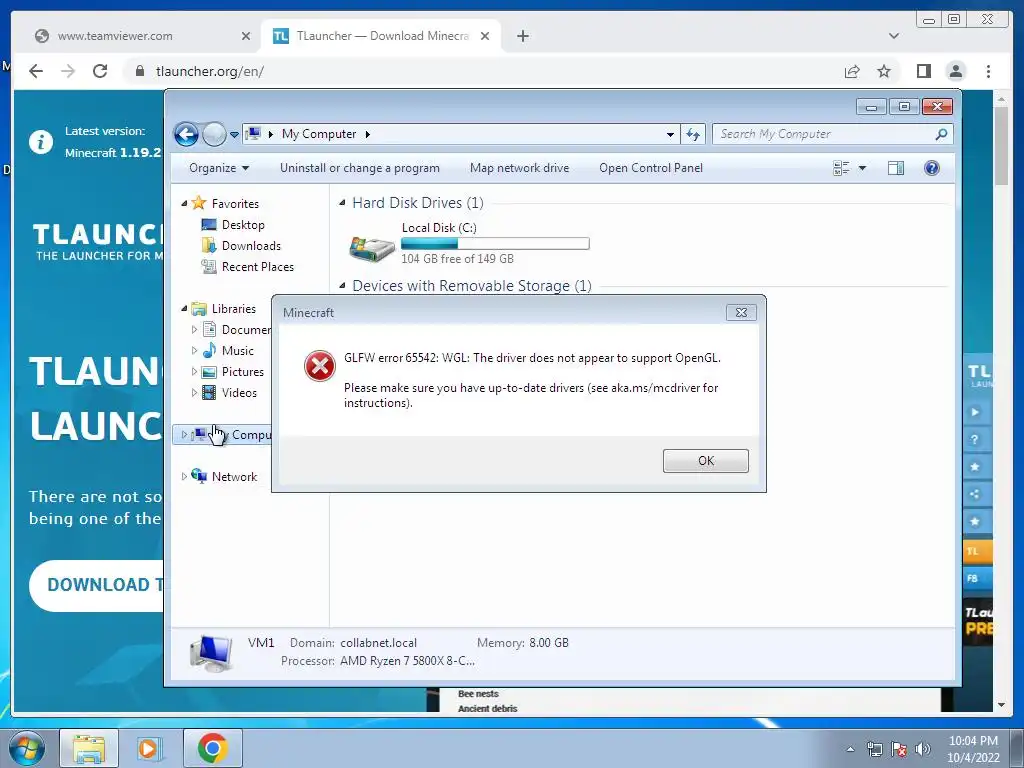
Task: Click the TLauncher info icon
Action: pos(40,141)
